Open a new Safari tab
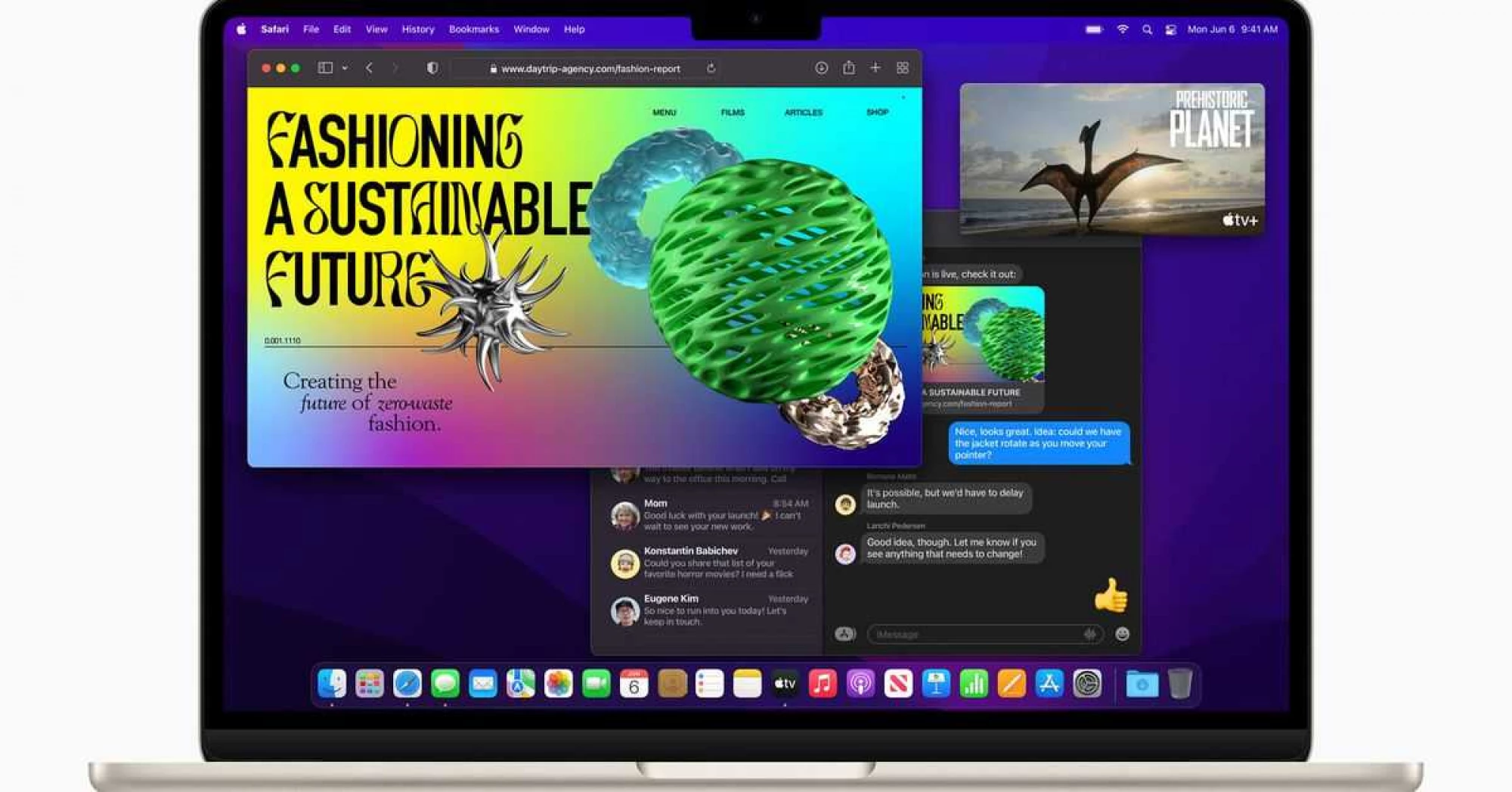The height and width of the screenshot is (792, 1512). point(875,67)
